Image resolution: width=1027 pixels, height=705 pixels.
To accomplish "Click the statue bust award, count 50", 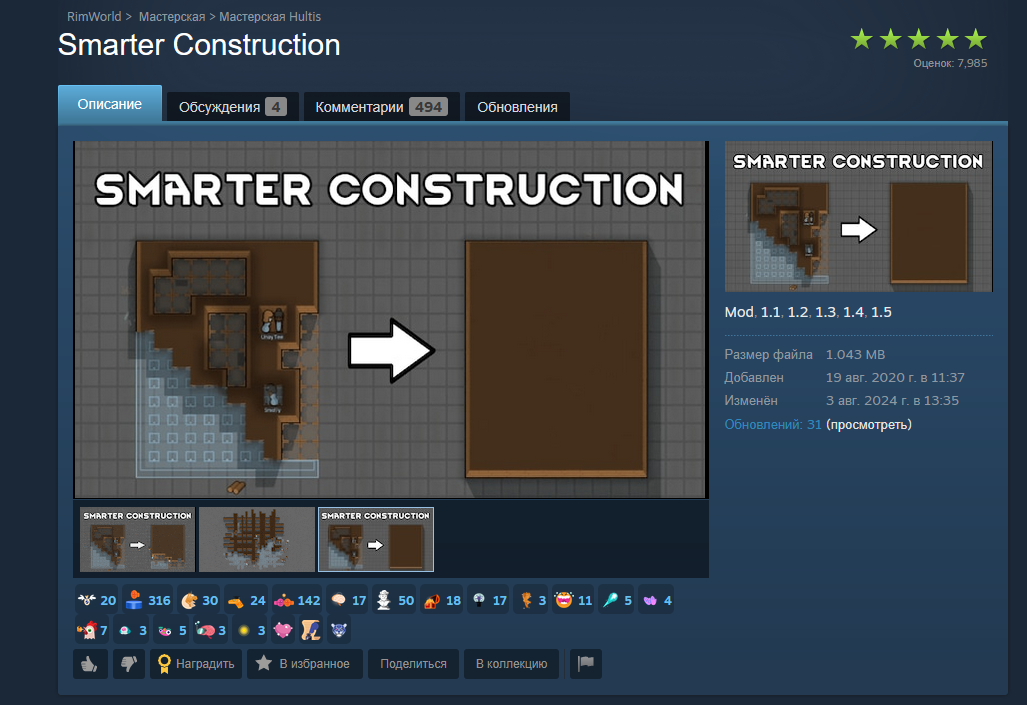I will 394,600.
